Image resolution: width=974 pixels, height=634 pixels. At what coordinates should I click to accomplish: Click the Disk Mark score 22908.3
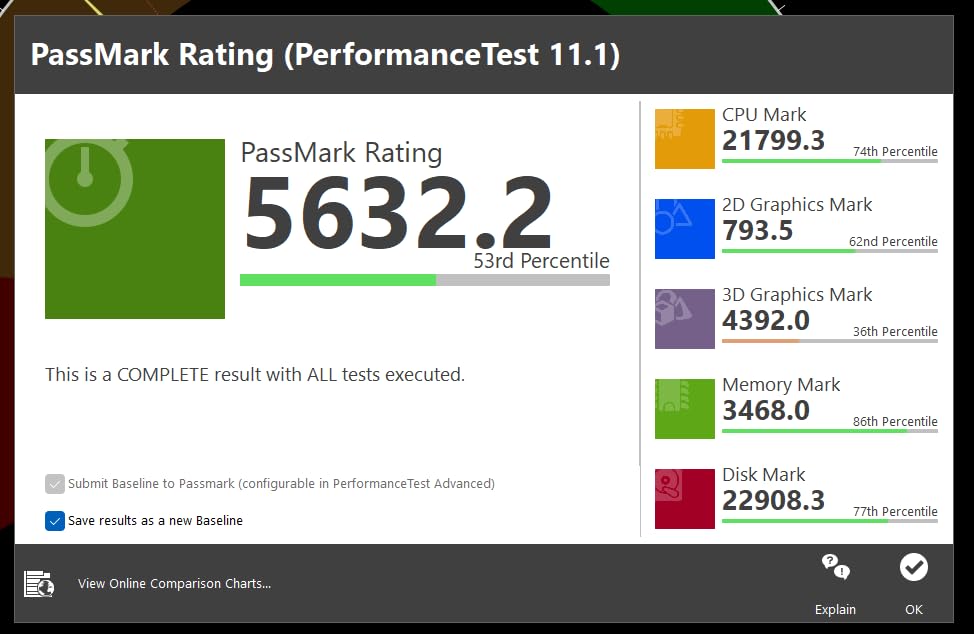tap(773, 500)
